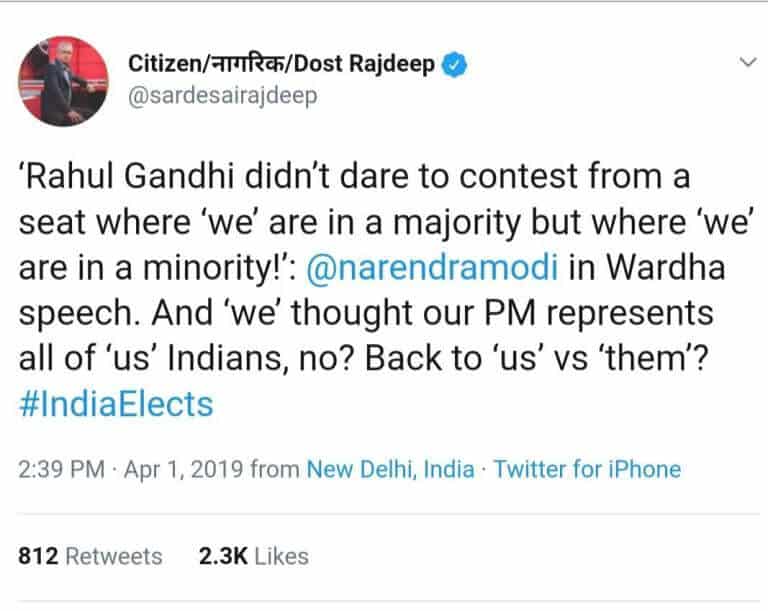768x611 pixels.
Task: Expand the tweet options chevron
Action: click(747, 63)
